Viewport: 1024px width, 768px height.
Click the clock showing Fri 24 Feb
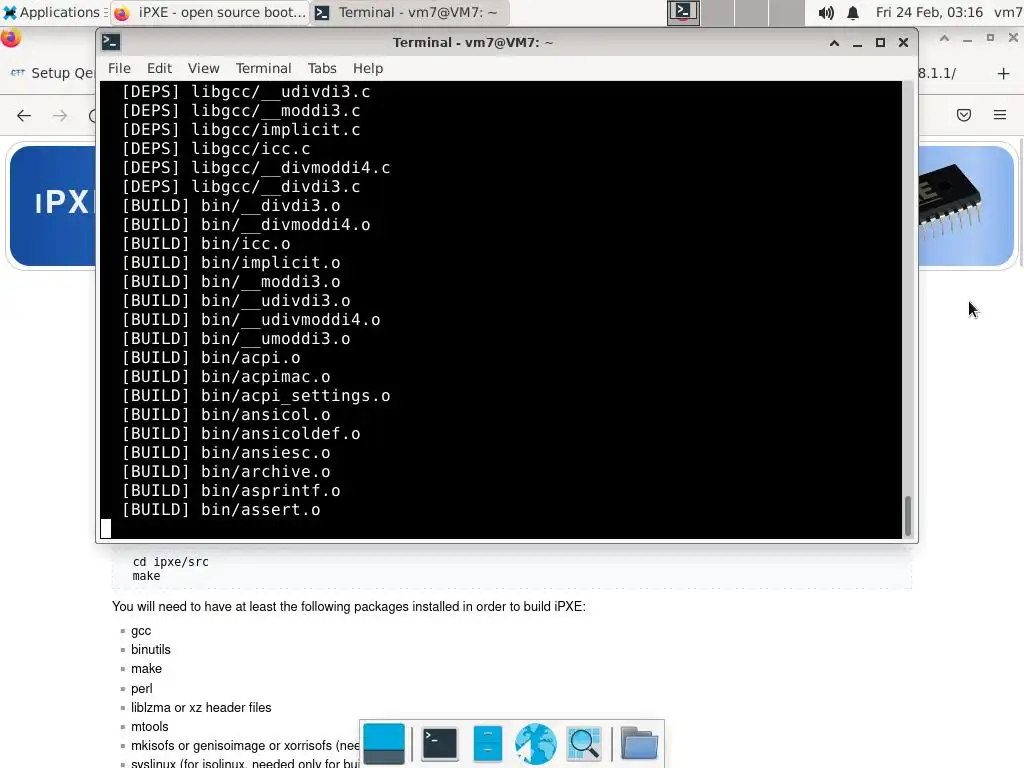click(x=929, y=12)
